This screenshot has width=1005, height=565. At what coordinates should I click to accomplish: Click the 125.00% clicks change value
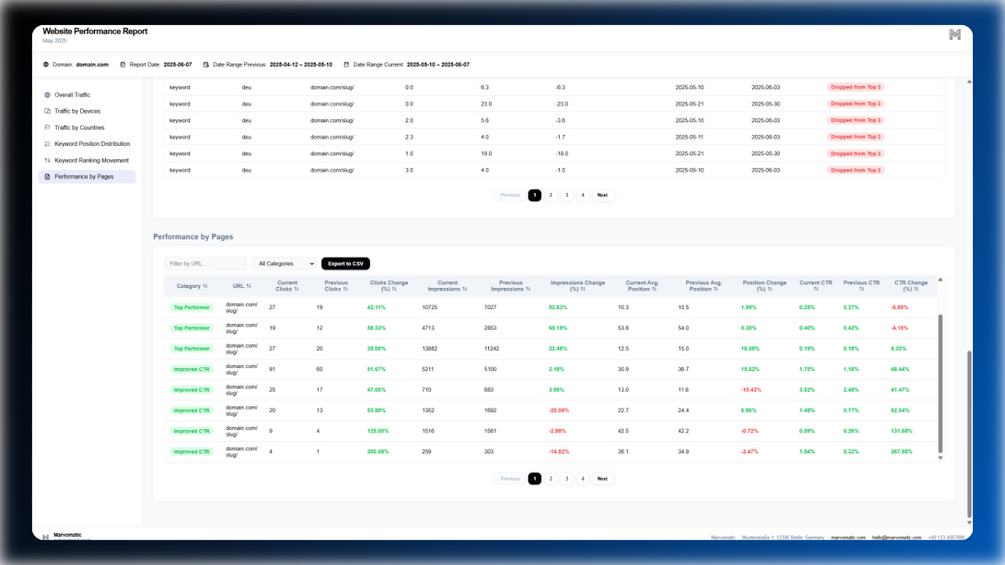(x=378, y=431)
